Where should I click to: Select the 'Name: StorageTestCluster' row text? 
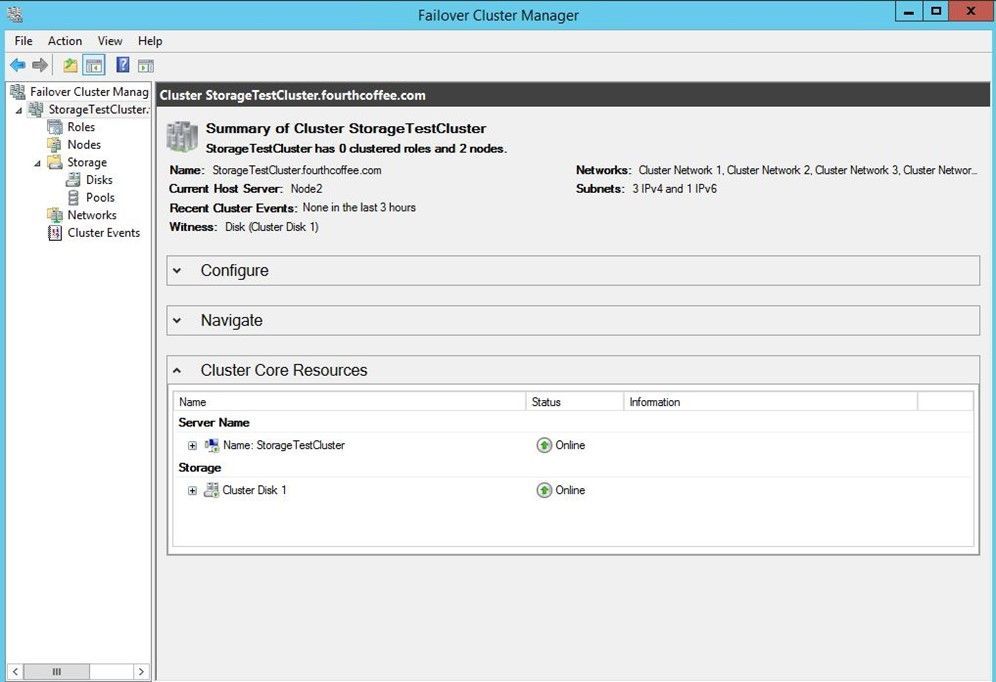pyautogui.click(x=284, y=445)
